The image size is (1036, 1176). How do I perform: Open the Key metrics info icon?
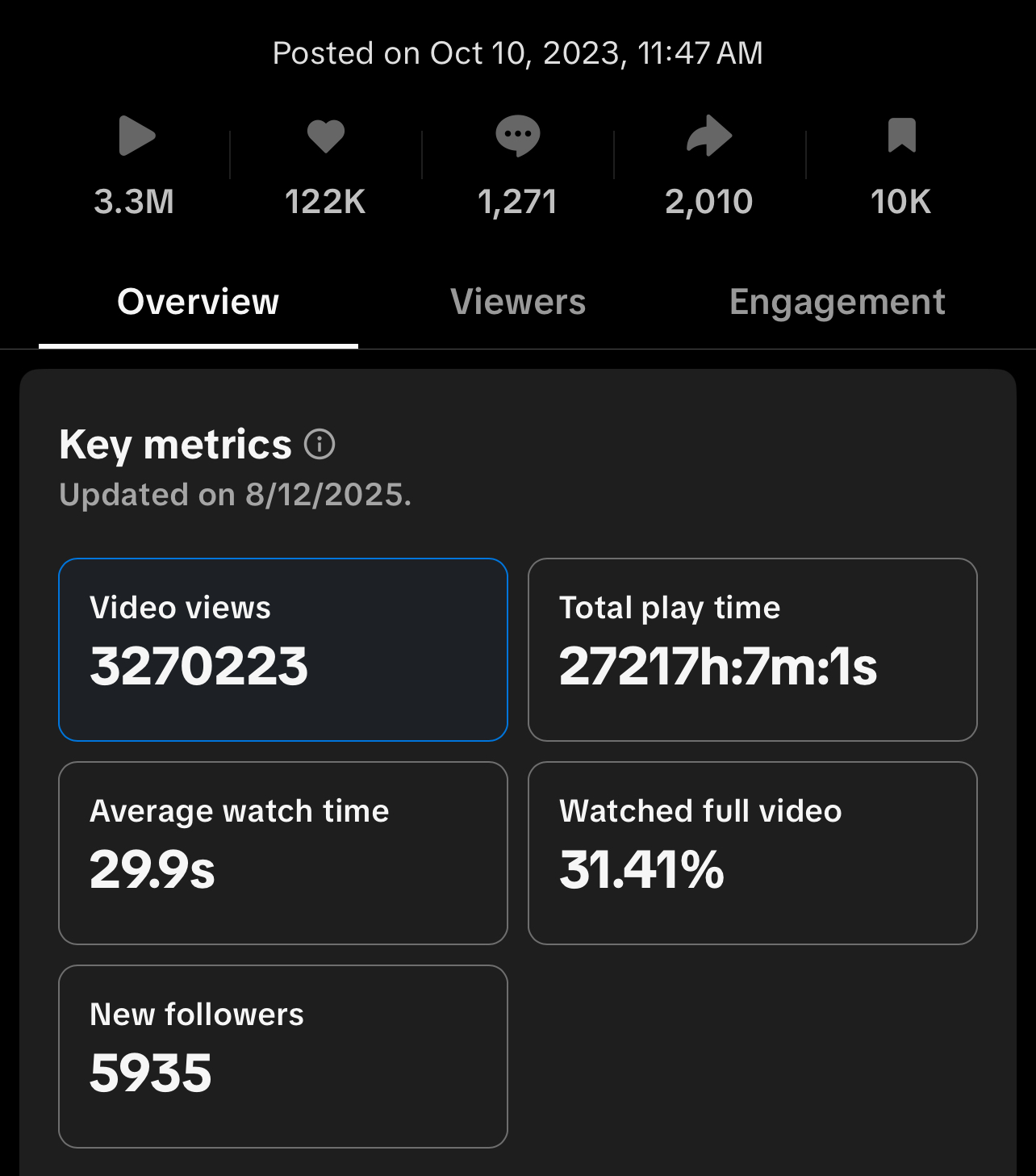pos(320,444)
